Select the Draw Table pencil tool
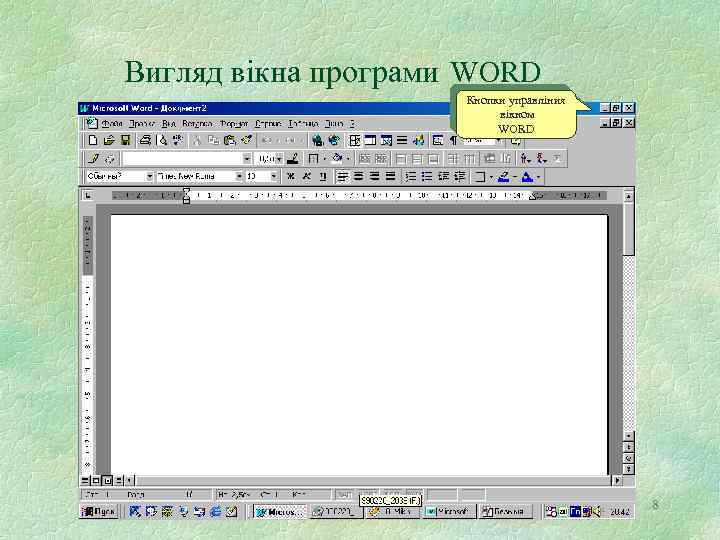 (x=94, y=159)
